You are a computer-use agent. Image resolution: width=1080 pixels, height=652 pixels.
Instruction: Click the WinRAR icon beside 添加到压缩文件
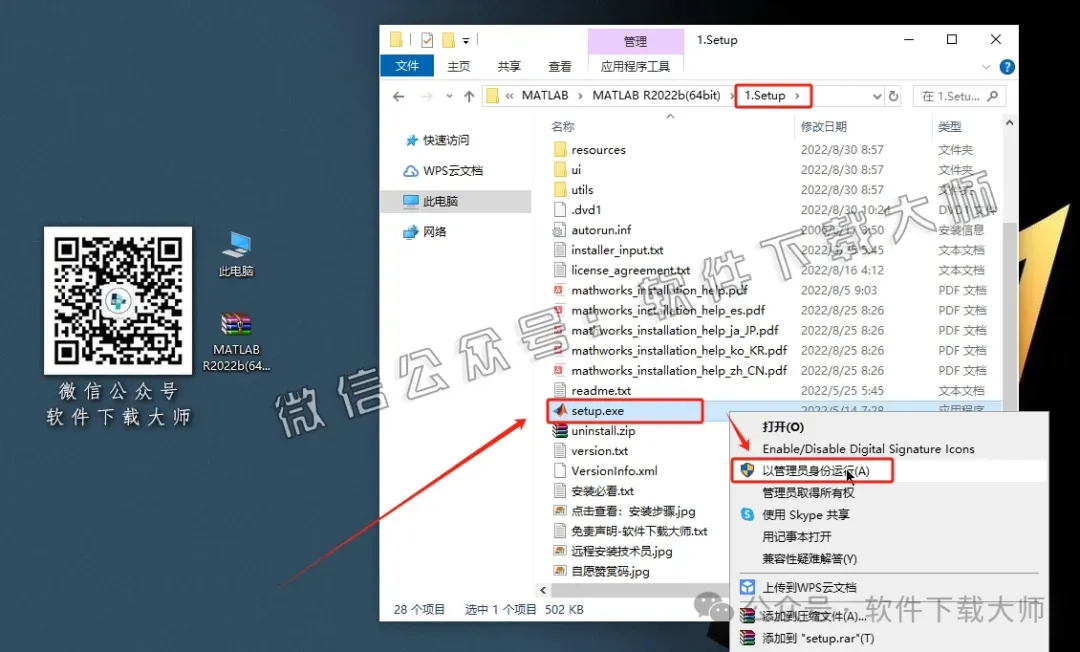click(x=747, y=616)
